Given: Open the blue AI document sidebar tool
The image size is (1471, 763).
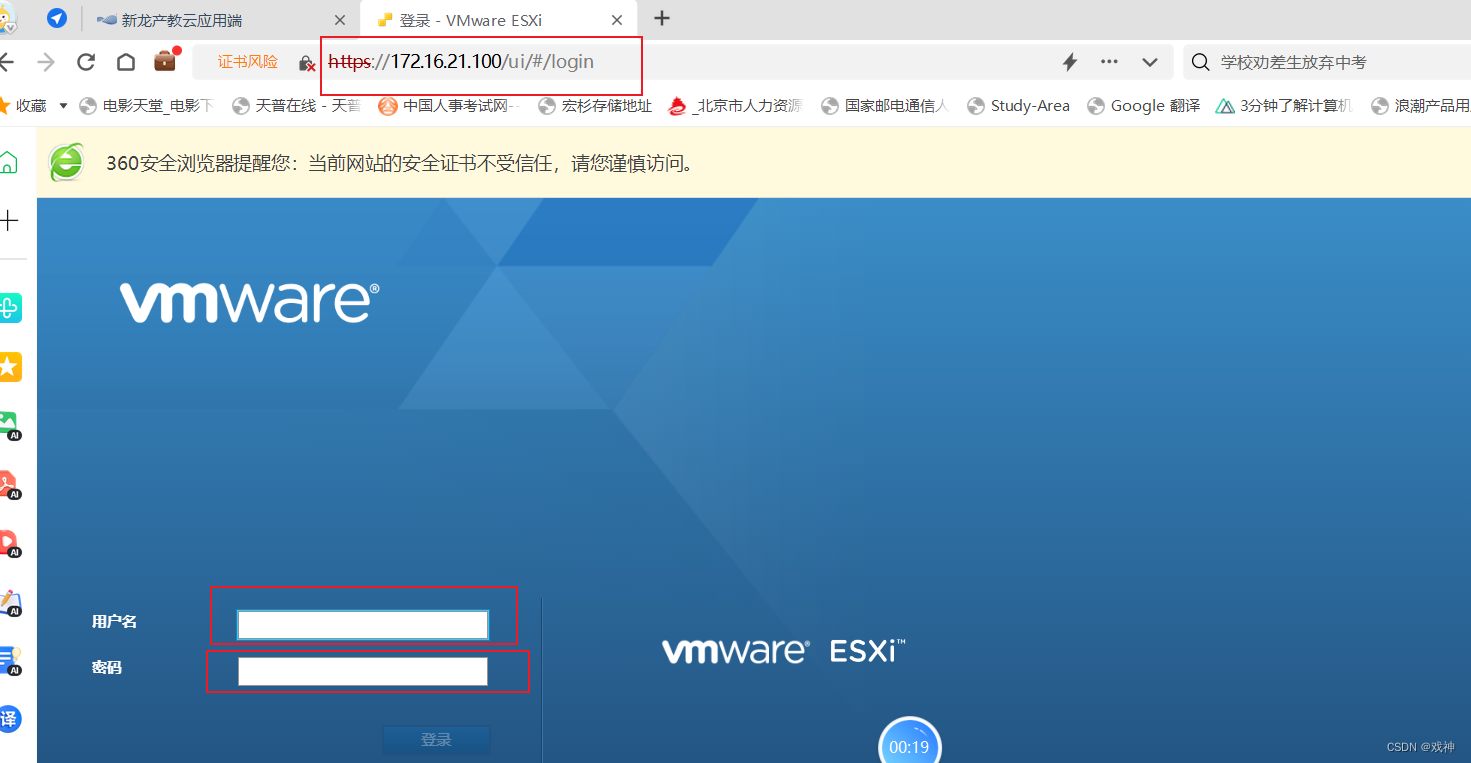Looking at the screenshot, I should pyautogui.click(x=9, y=660).
